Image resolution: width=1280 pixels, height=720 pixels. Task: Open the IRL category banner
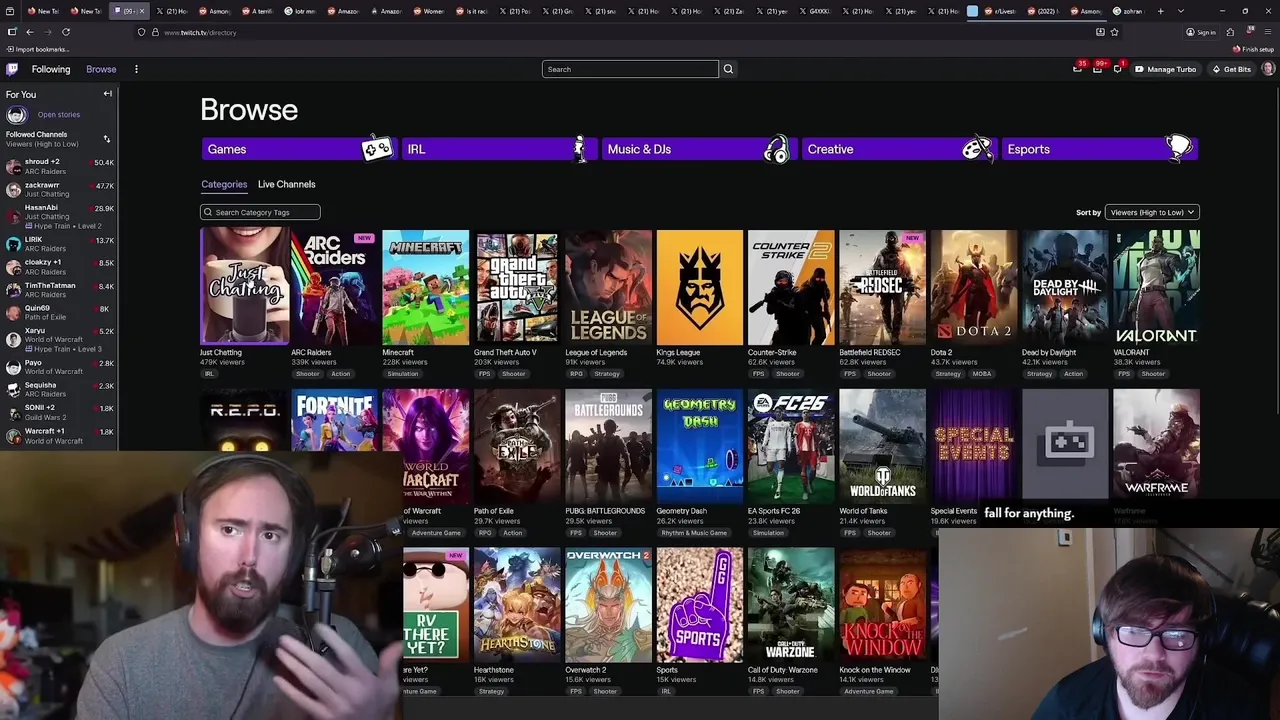[498, 149]
